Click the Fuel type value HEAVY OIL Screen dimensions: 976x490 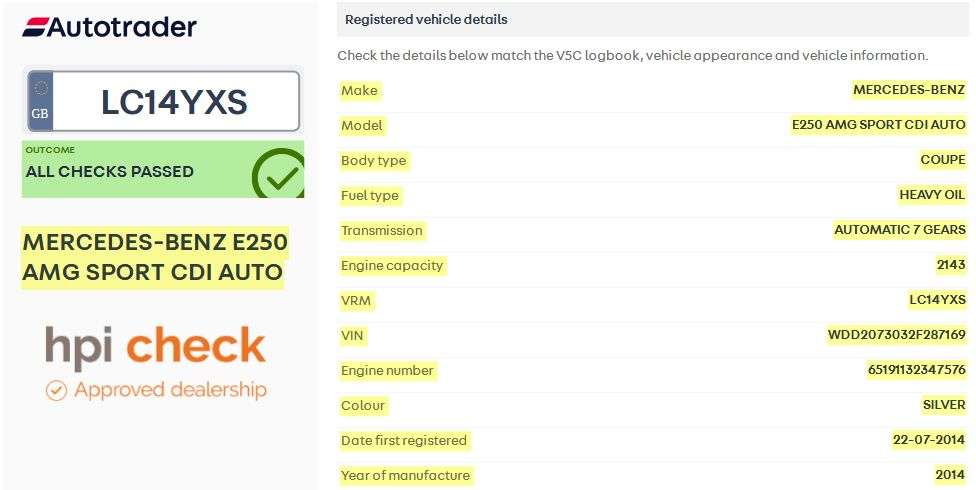click(x=932, y=195)
